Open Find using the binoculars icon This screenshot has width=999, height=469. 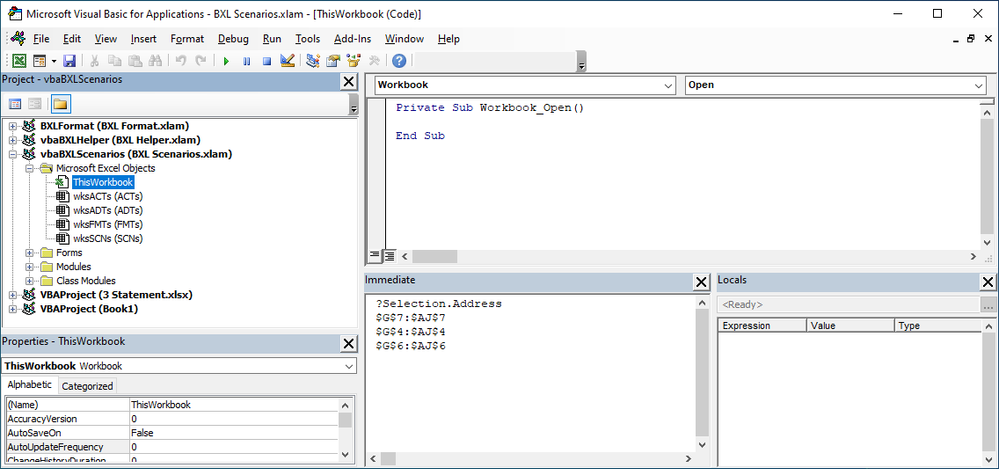click(154, 61)
